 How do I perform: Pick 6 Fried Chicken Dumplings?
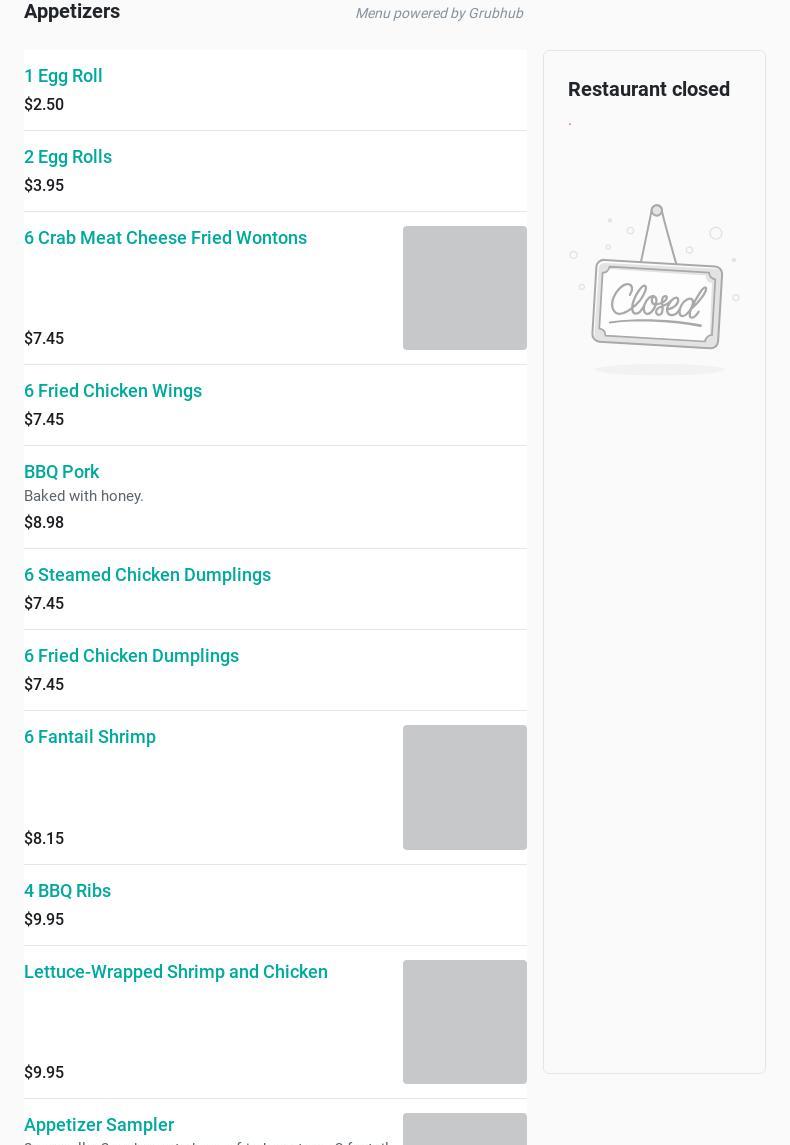[131, 656]
